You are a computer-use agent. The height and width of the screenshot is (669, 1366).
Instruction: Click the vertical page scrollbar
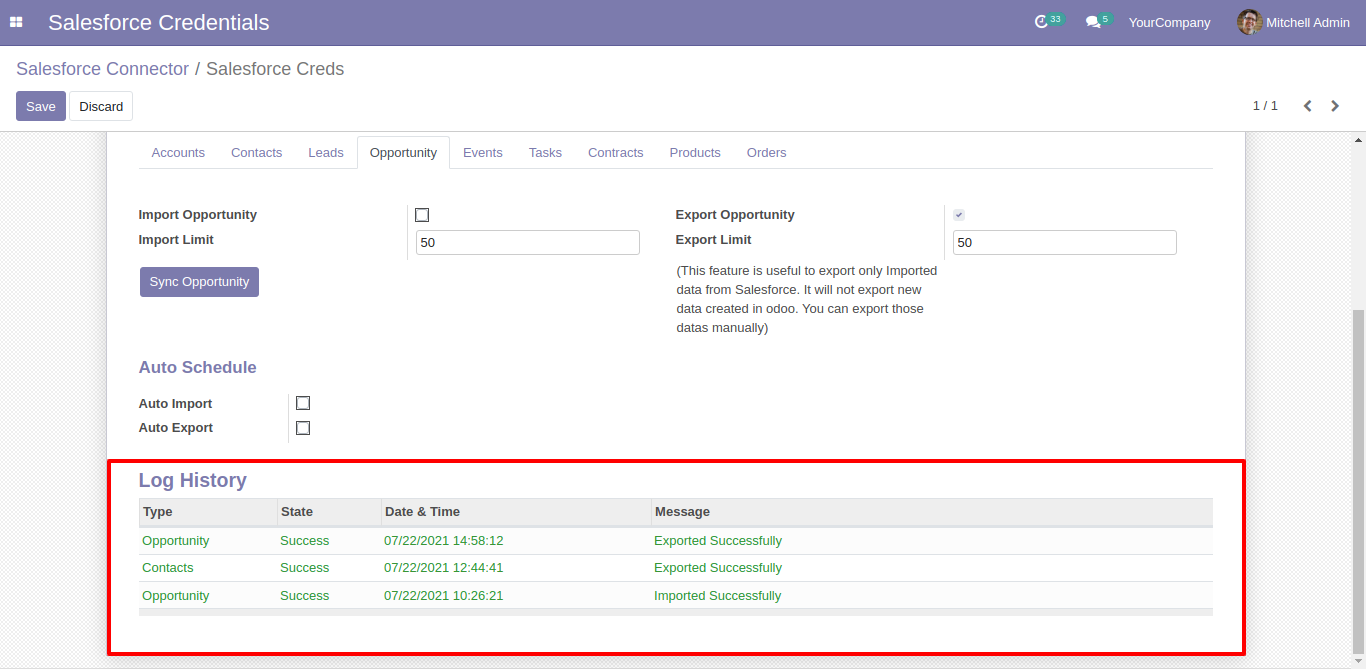pos(1358,480)
